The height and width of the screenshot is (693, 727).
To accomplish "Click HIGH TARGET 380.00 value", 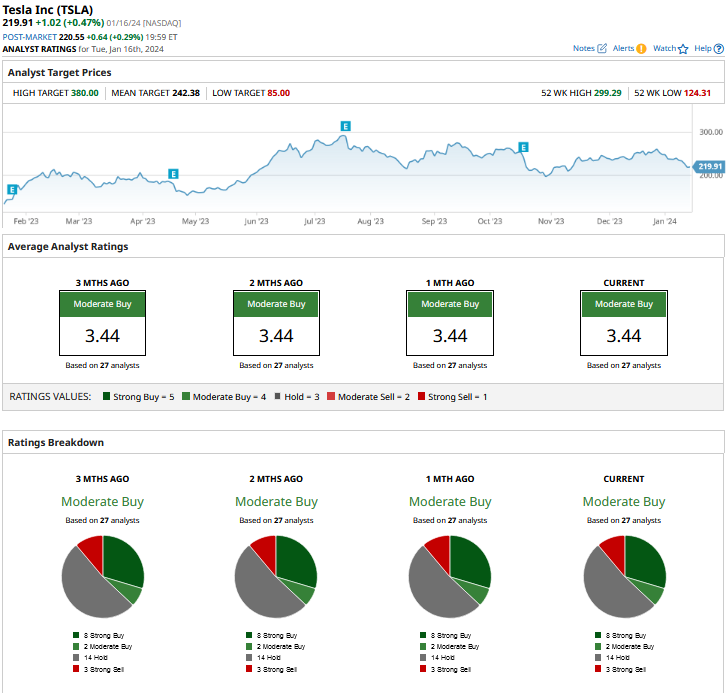I will 84,93.
